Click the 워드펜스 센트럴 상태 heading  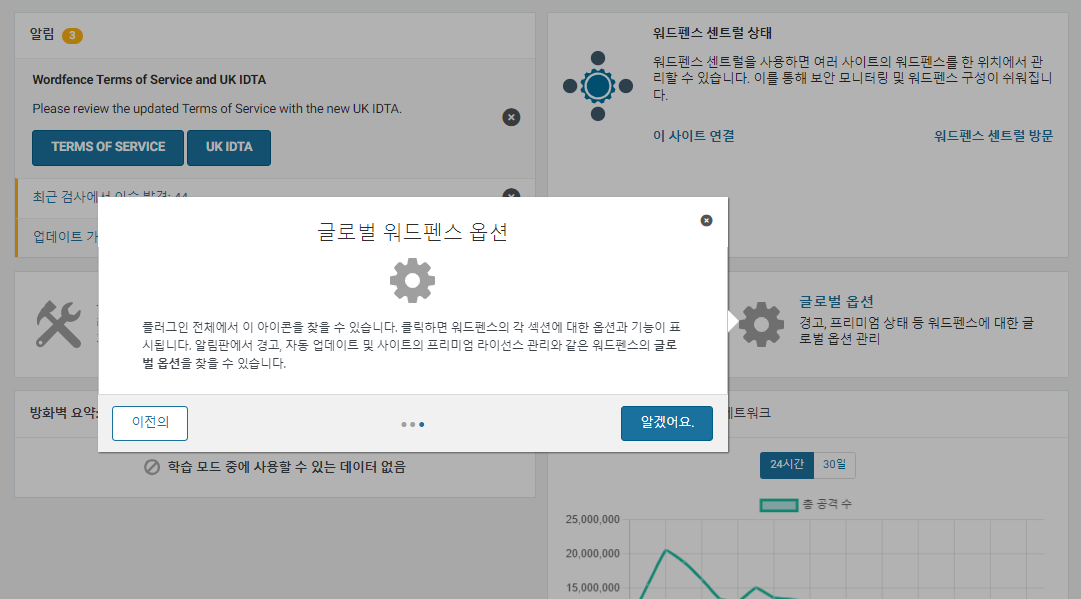click(712, 33)
